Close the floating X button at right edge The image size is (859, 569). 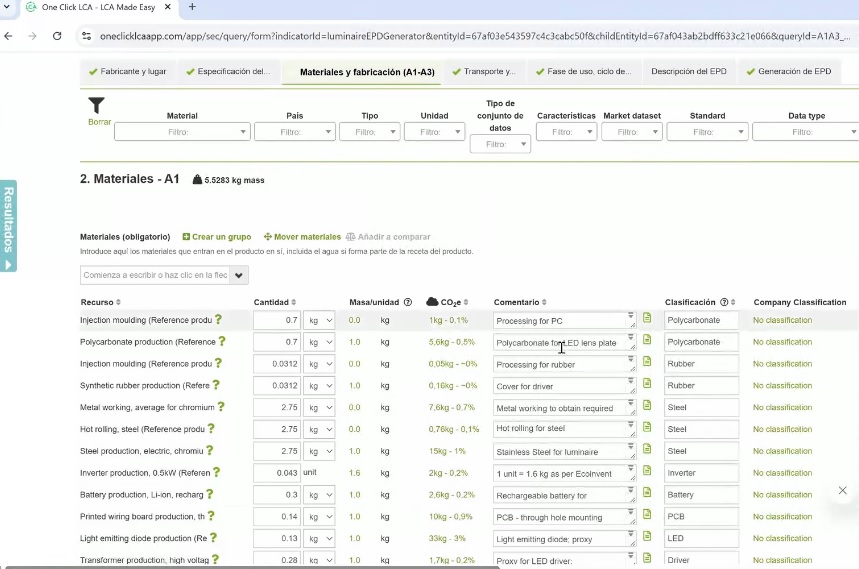click(x=842, y=490)
